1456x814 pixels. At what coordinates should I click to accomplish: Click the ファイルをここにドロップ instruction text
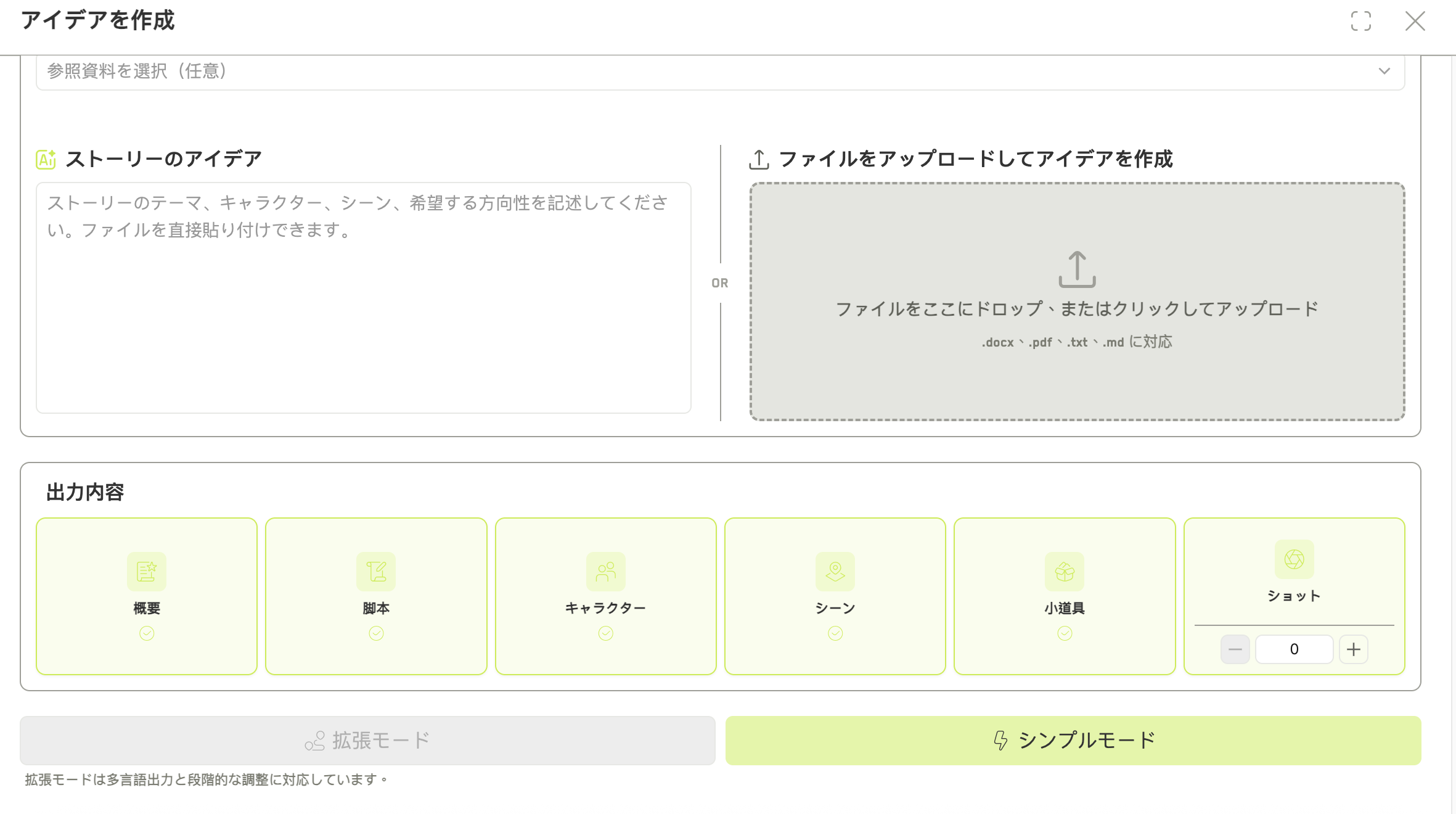pos(1077,309)
